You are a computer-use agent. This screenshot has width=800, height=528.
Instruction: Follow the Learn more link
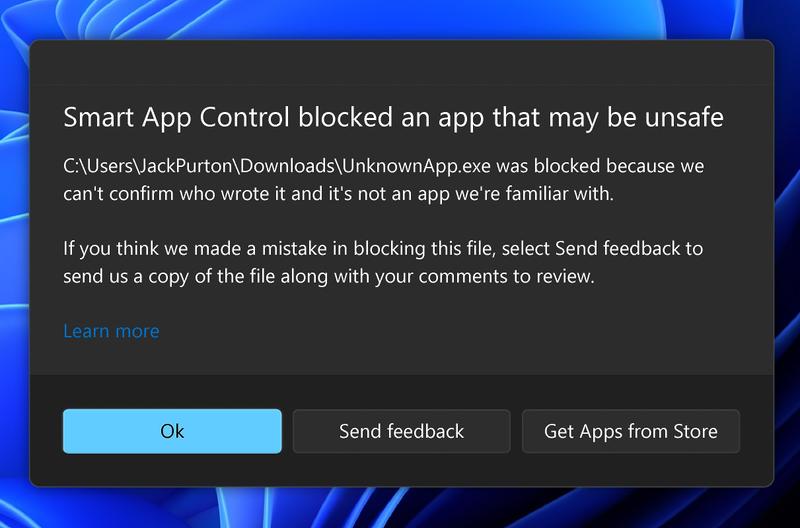point(111,331)
